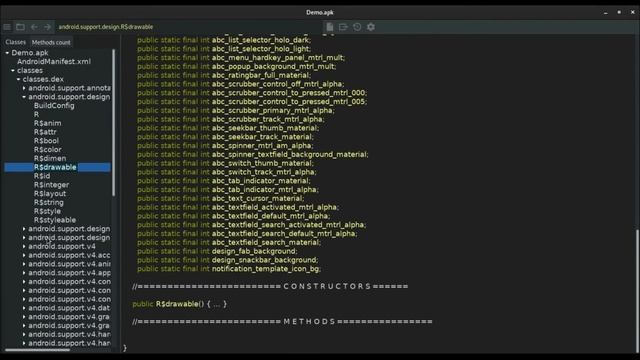Click the abc_switch_thumb_material field
The width and height of the screenshot is (640, 360).
point(226,163)
